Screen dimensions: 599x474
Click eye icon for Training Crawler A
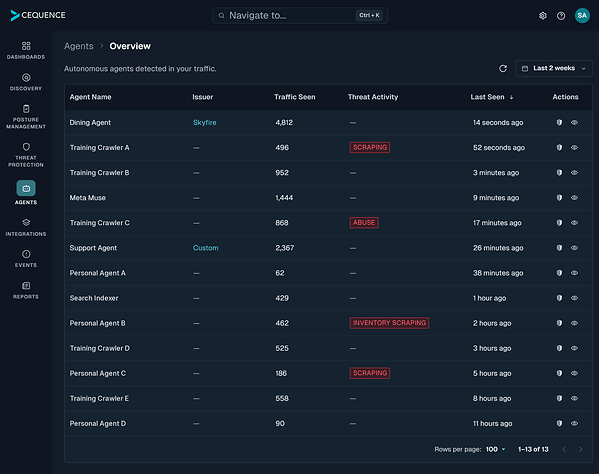tap(574, 147)
